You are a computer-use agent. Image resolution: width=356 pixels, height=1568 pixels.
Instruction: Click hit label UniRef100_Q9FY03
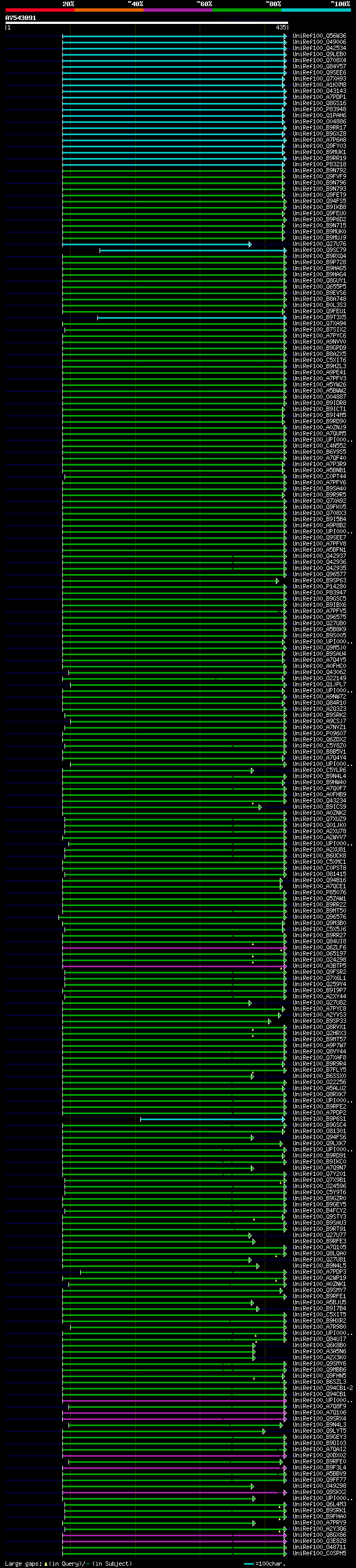pos(319,146)
